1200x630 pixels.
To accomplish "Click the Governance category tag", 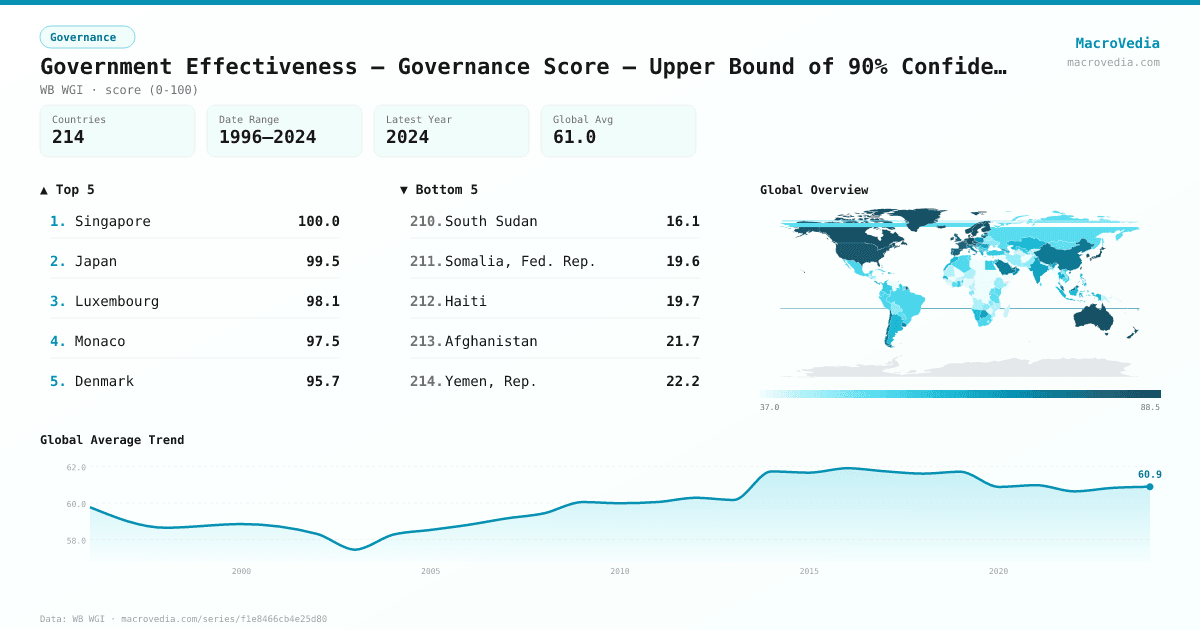I will click(x=87, y=37).
